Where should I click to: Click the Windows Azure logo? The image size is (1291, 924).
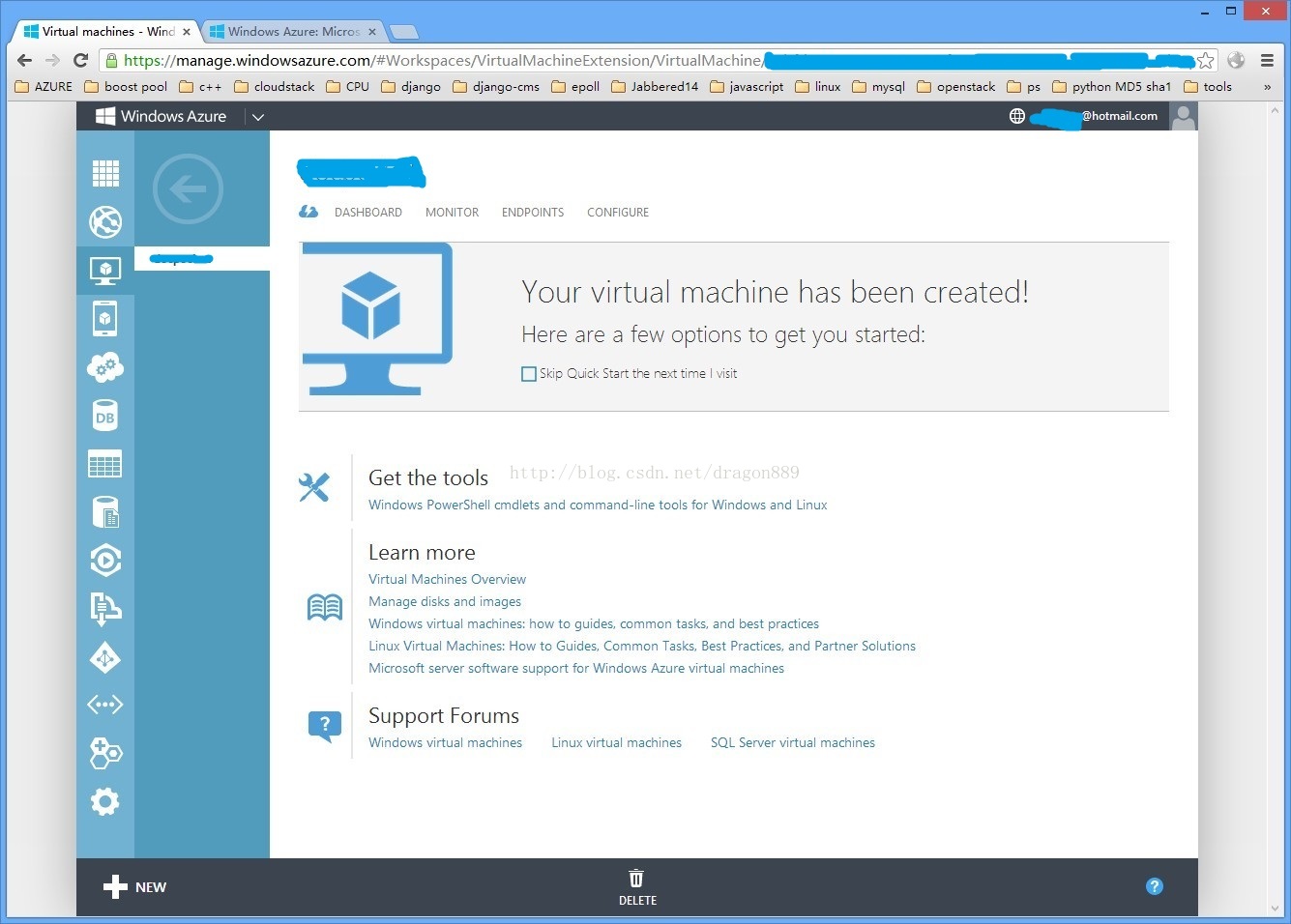coord(161,116)
